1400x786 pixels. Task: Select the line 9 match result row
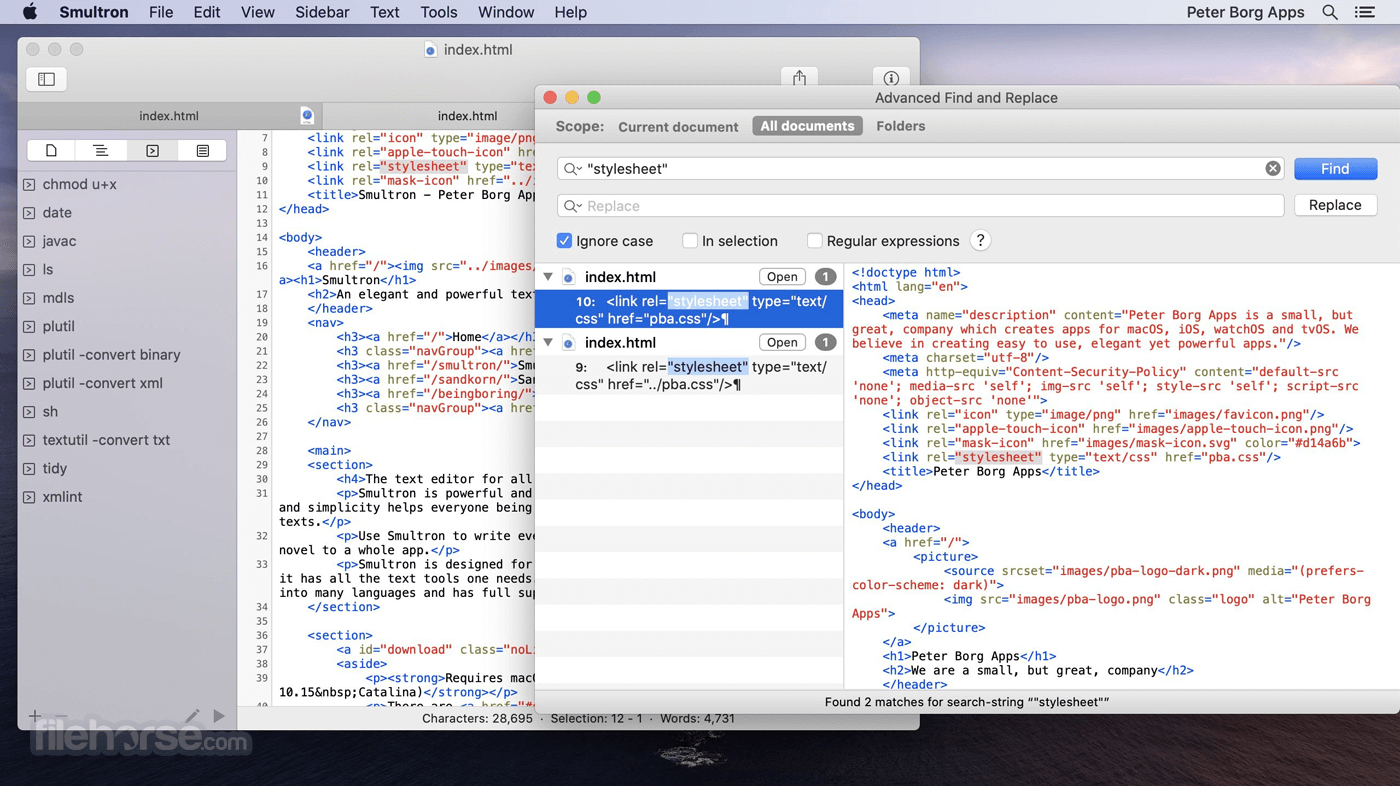pyautogui.click(x=689, y=375)
